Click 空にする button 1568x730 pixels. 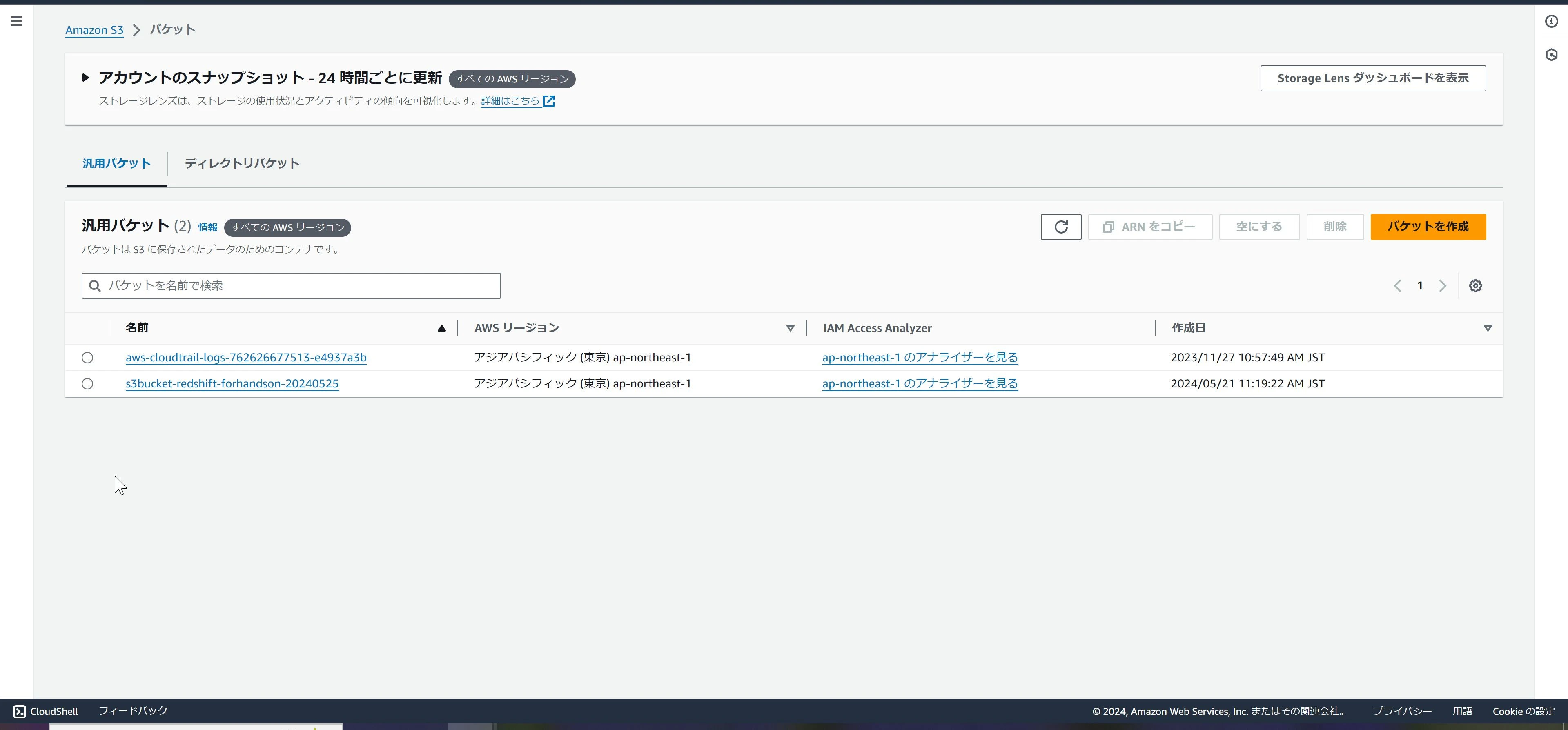1259,227
